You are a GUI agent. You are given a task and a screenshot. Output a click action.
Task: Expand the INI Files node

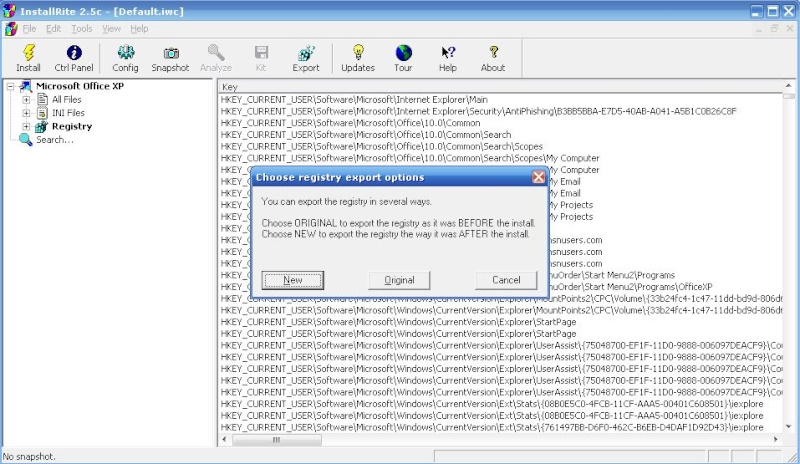point(26,113)
